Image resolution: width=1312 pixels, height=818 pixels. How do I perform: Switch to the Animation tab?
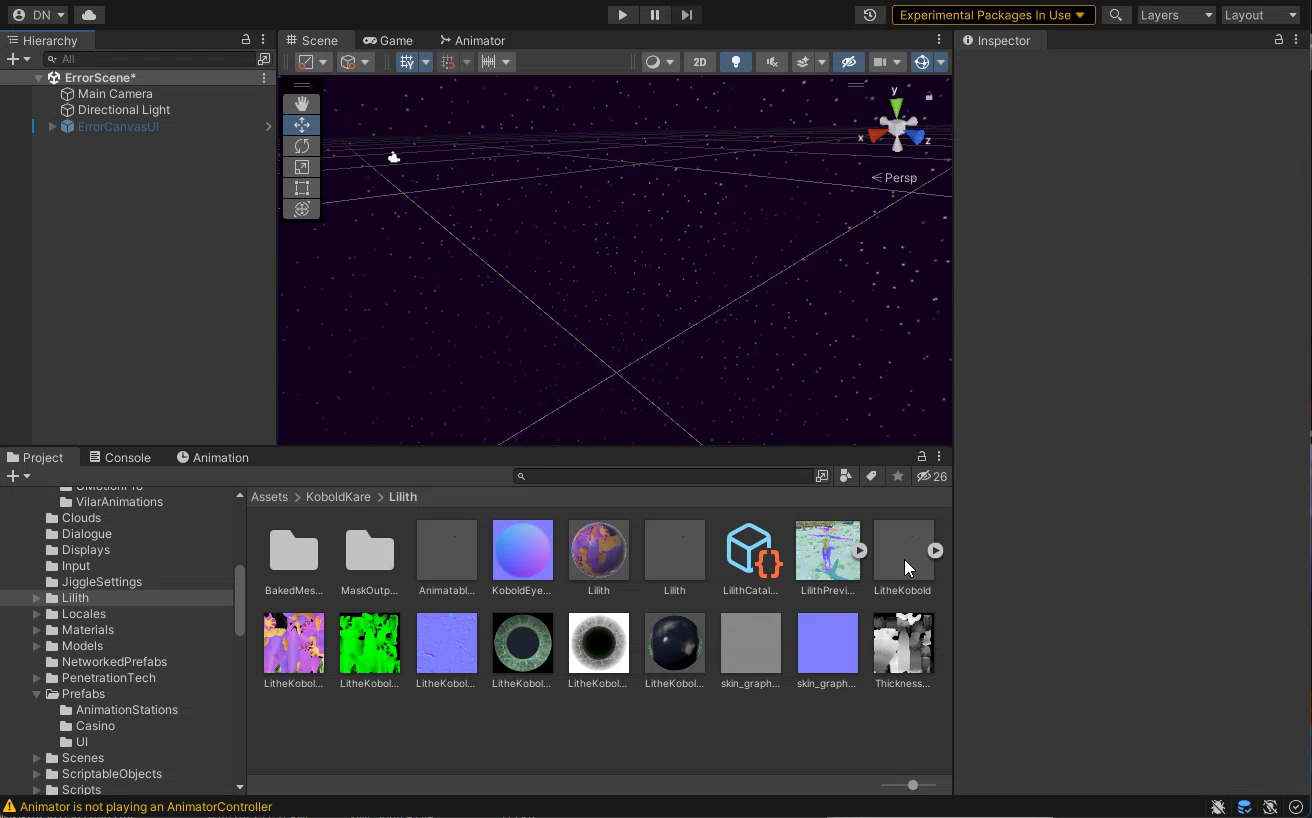[x=212, y=457]
